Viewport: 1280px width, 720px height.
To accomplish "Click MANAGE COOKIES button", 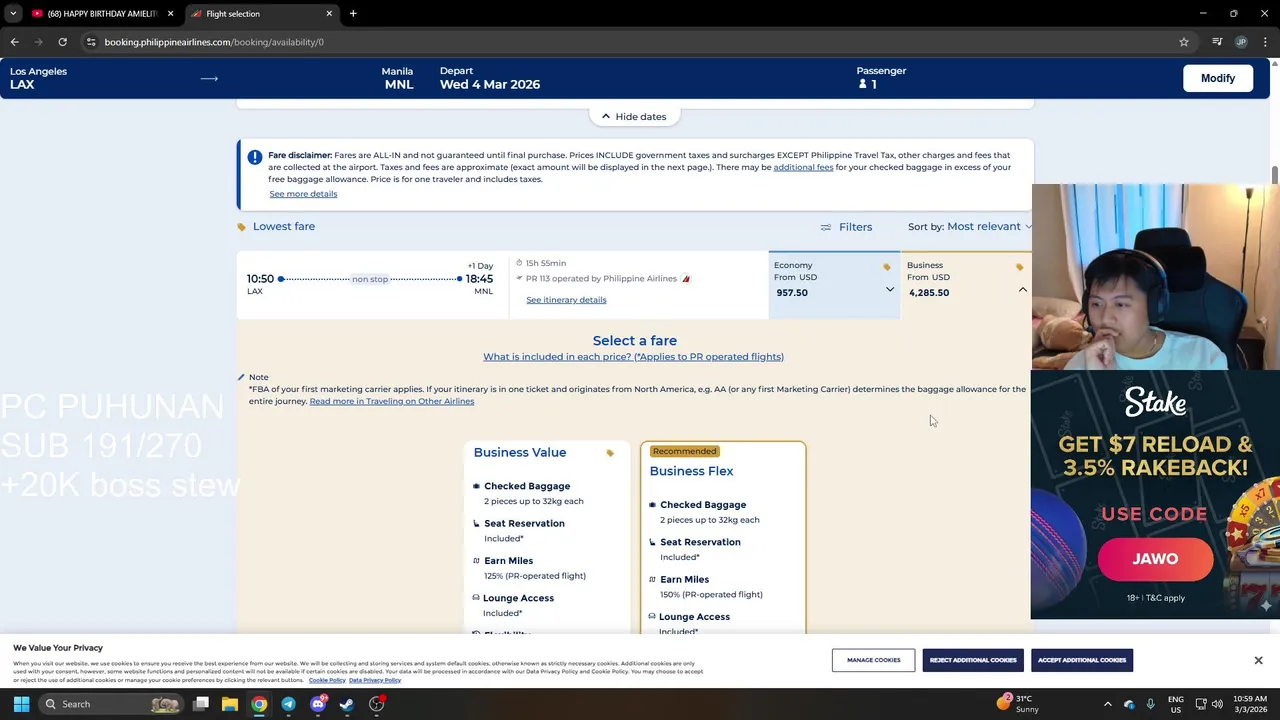I will coord(873,660).
